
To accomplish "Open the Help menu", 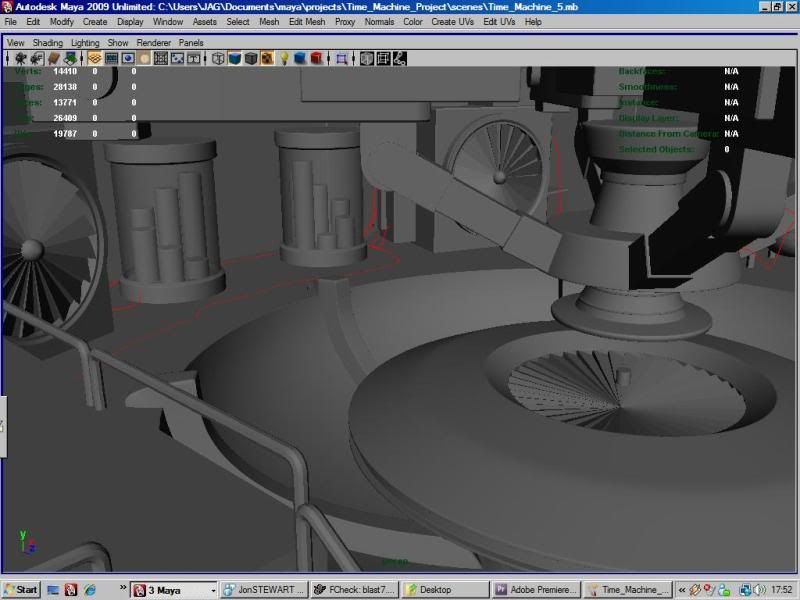I will pos(533,22).
